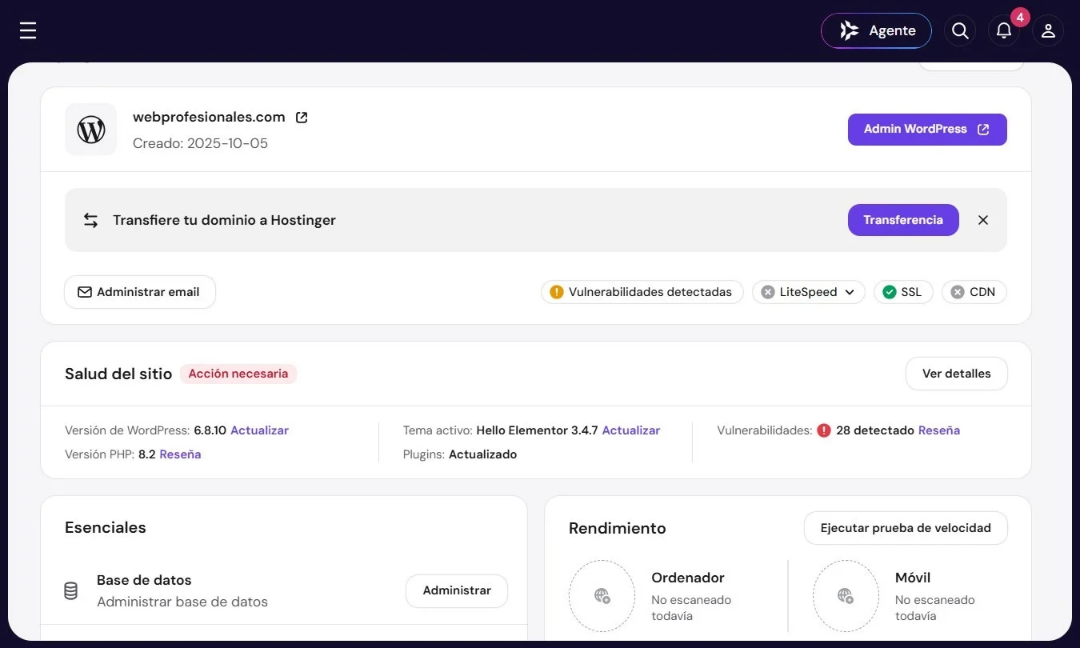This screenshot has width=1080, height=650.
Task: Click the Plugins: Actualizado status text
Action: [x=460, y=454]
